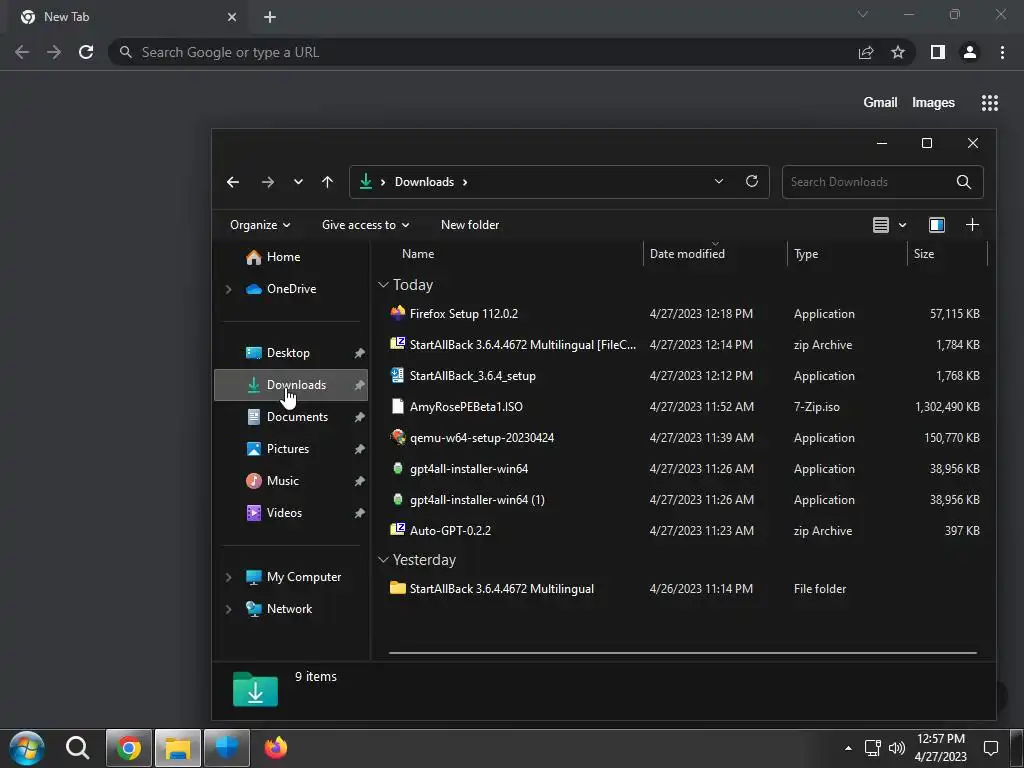The height and width of the screenshot is (768, 1024).
Task: Open the Gmail link
Action: click(x=880, y=103)
